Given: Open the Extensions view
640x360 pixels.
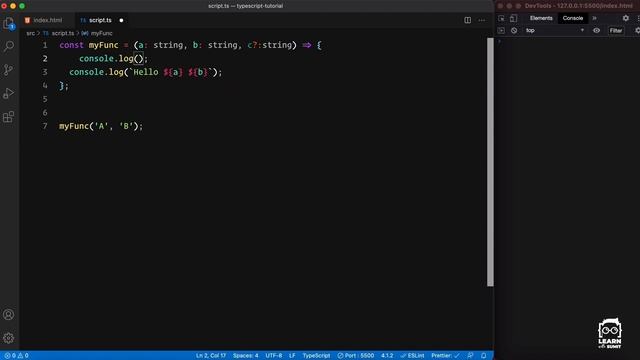Looking at the screenshot, I should click(9, 117).
